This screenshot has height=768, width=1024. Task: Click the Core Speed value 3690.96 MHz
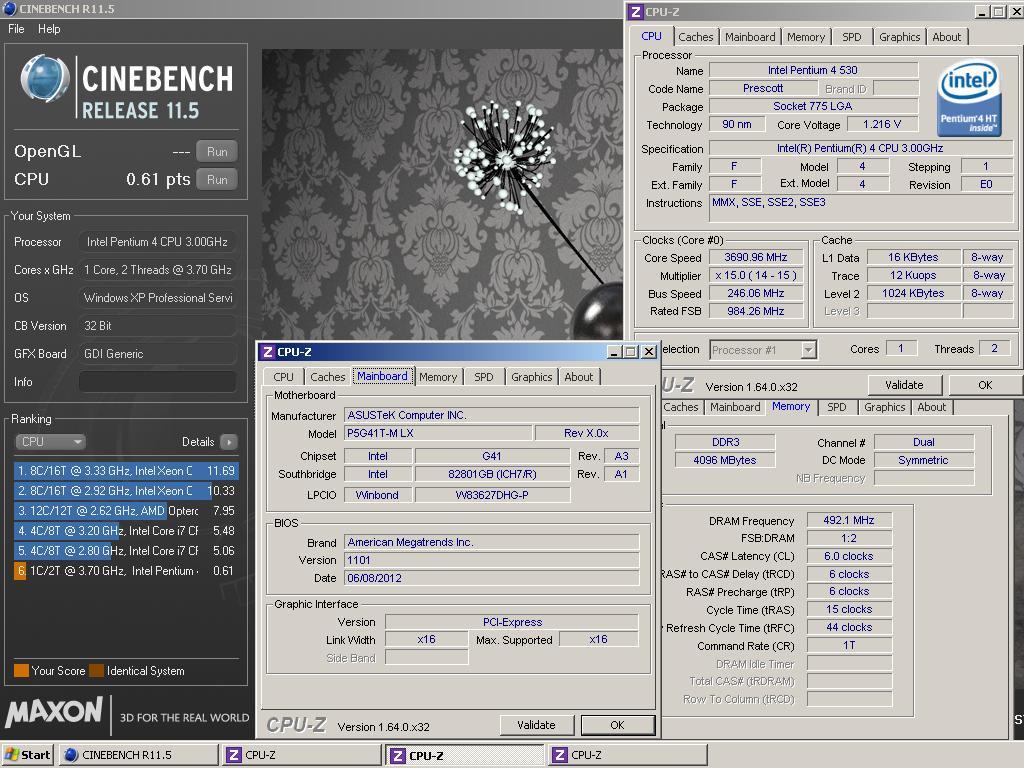point(756,257)
